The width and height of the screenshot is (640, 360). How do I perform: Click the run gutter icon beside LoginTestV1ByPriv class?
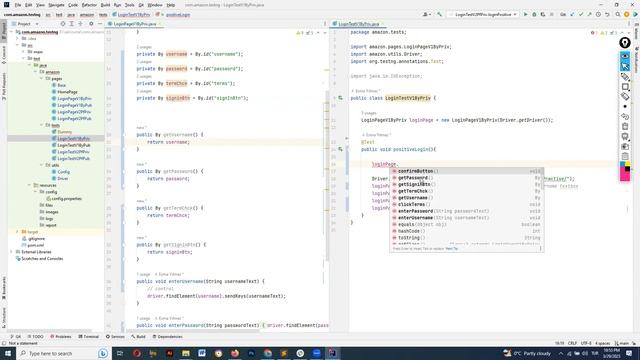pyautogui.click(x=340, y=98)
